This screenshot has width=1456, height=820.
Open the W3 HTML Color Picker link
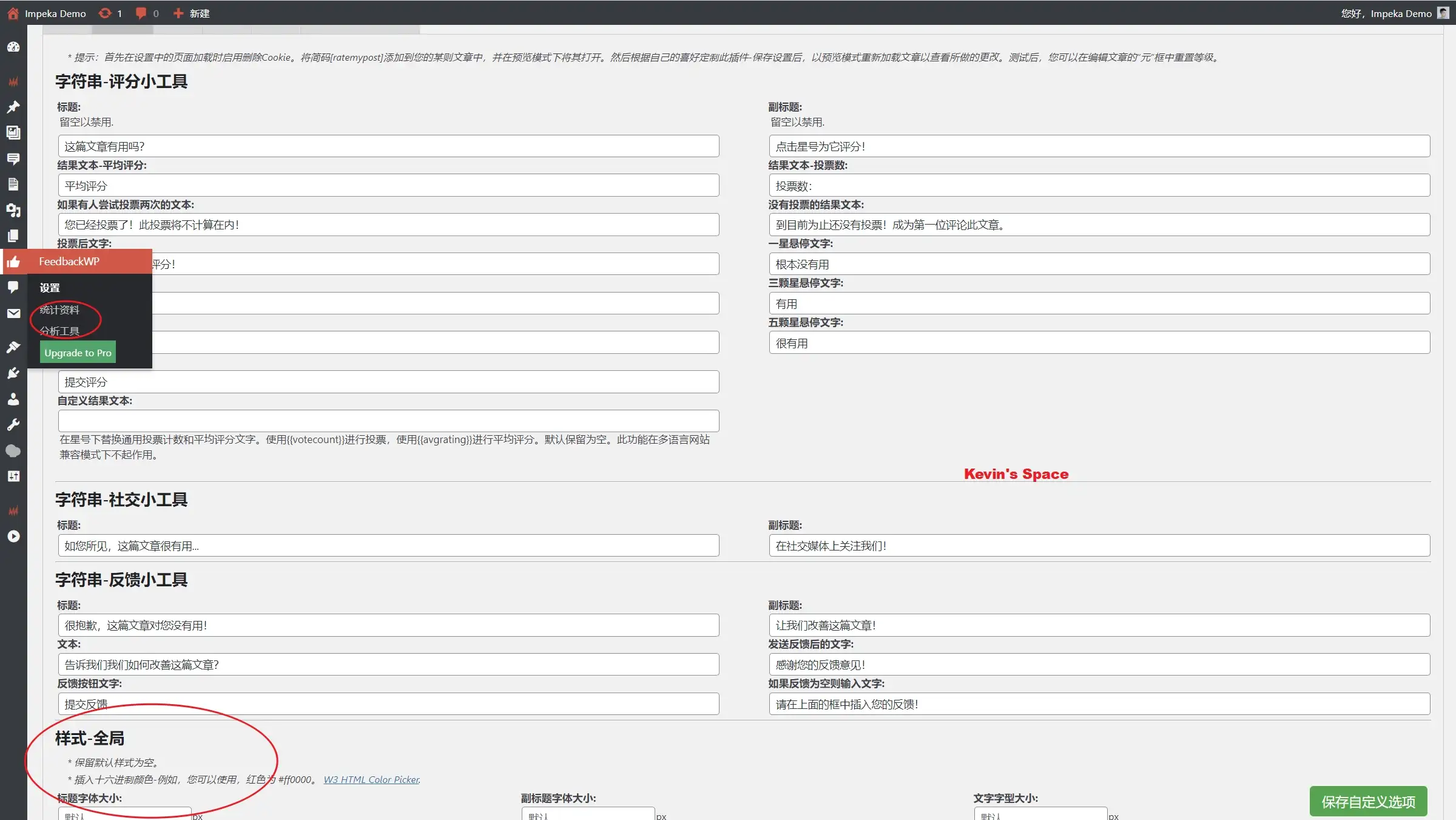(371, 780)
